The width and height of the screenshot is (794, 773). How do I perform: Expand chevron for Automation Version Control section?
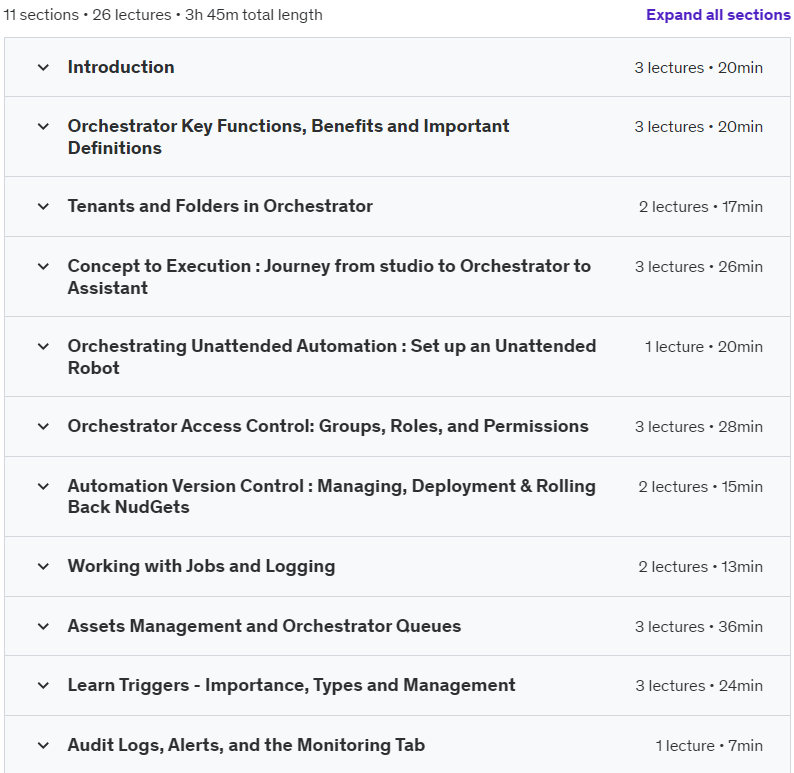point(44,486)
